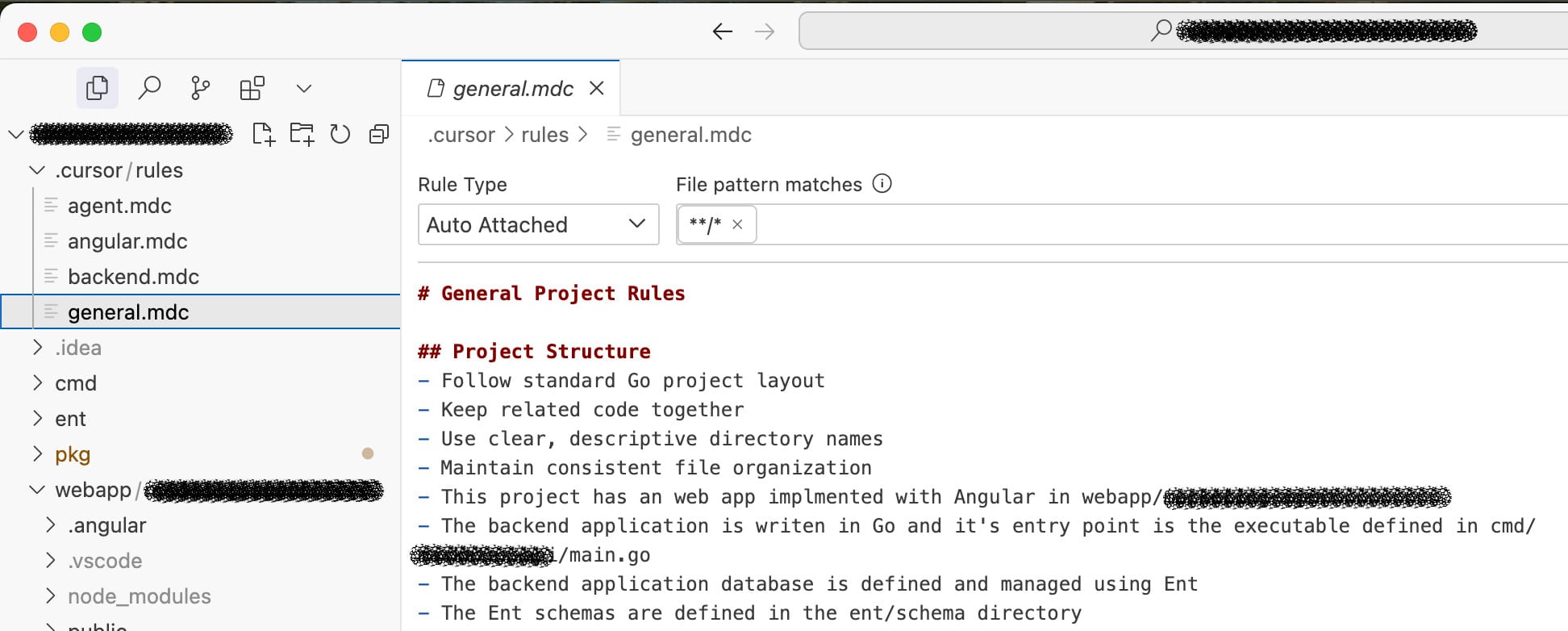Screen dimensions: 1568x631
Task: Click line 'Maintain consistent file organization'
Action: point(656,467)
